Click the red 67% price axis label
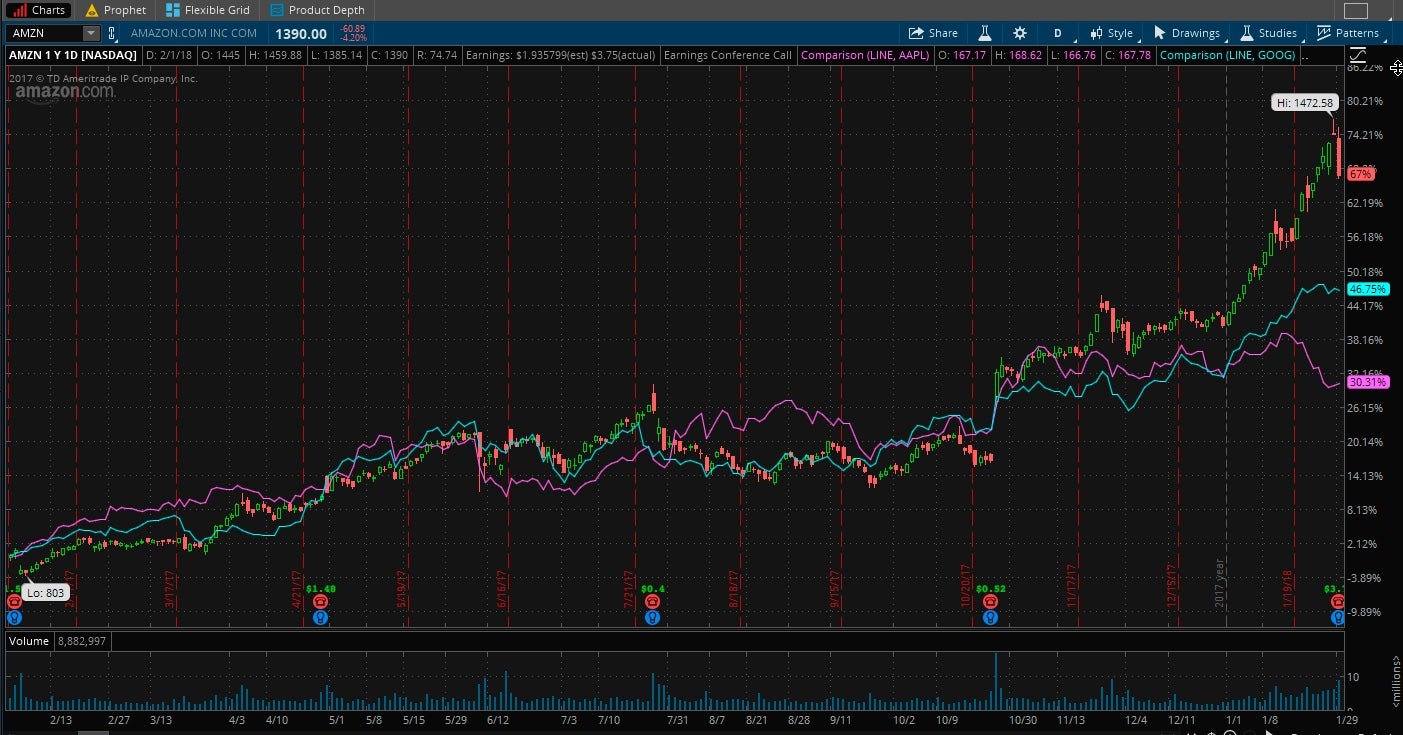The height and width of the screenshot is (735, 1403). (x=1360, y=174)
